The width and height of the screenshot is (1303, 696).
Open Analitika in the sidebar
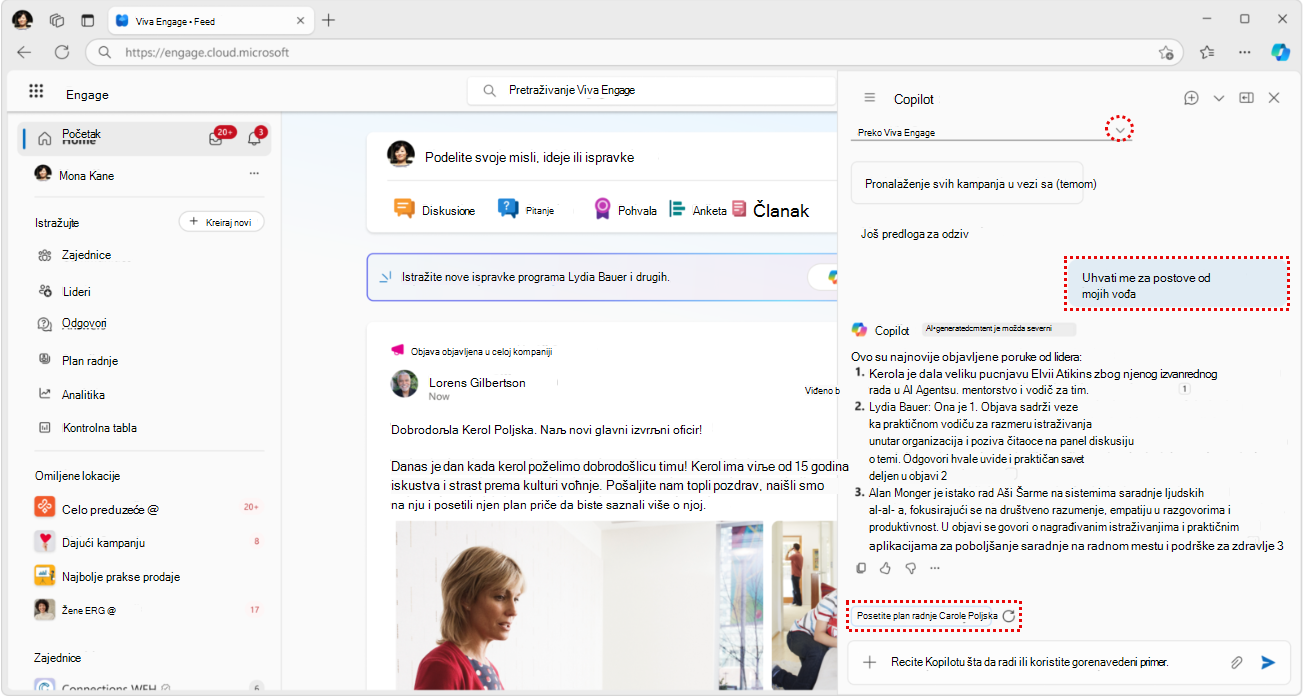(x=83, y=395)
